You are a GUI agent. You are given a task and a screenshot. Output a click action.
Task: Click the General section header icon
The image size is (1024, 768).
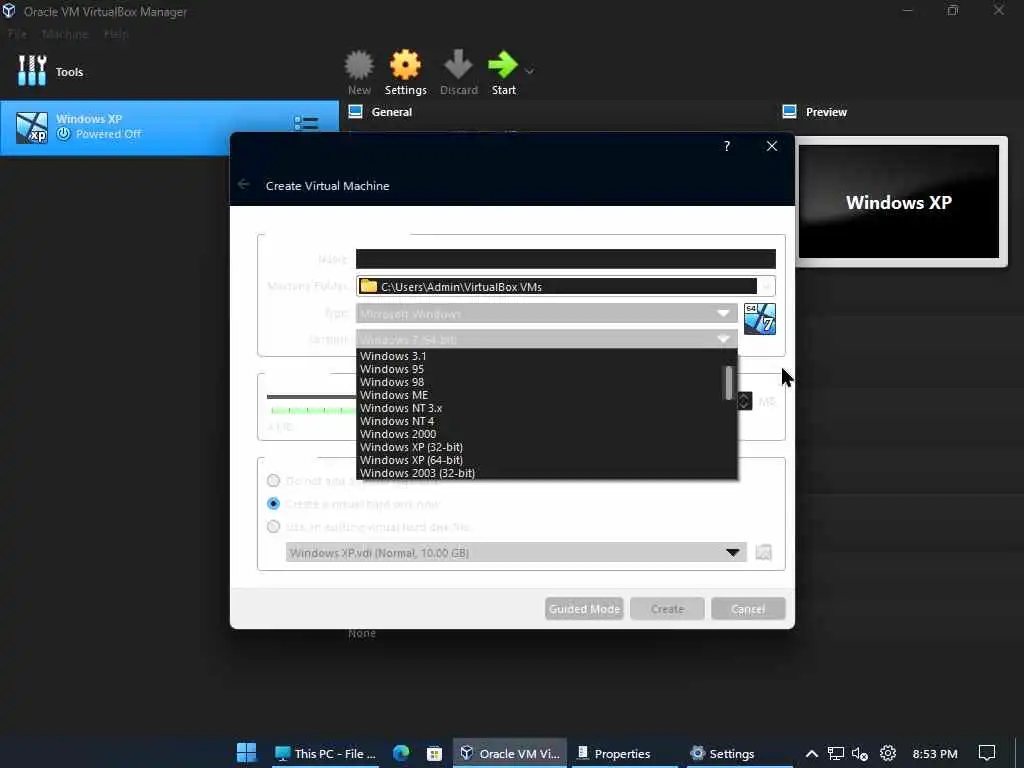tap(355, 112)
